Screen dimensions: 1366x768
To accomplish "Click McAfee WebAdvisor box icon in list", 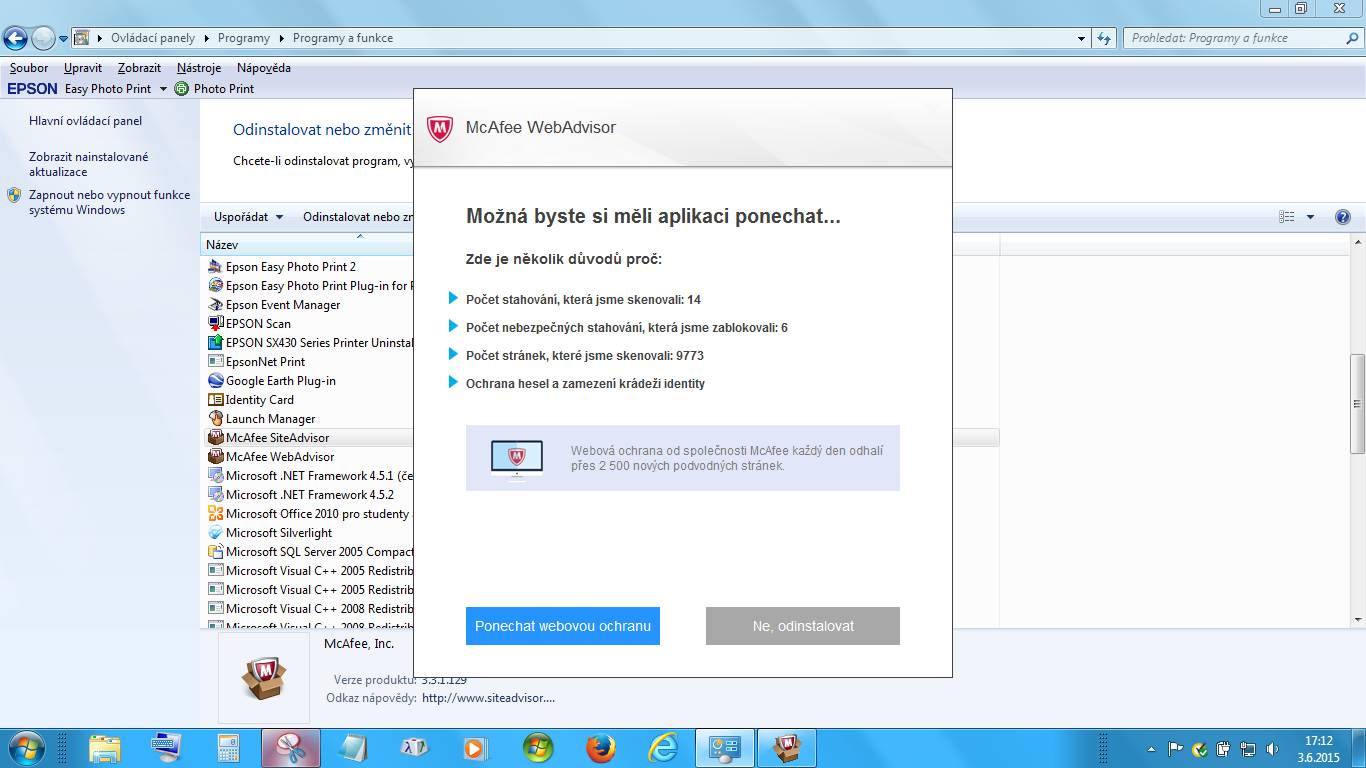I will pos(215,457).
